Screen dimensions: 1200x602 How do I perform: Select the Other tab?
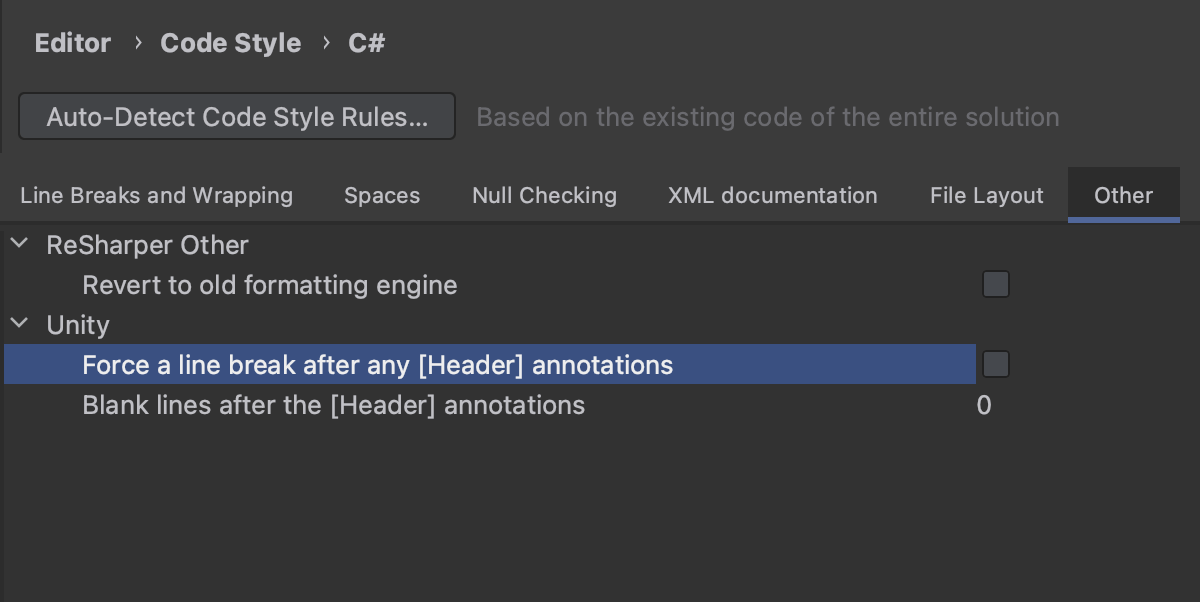[1123, 196]
